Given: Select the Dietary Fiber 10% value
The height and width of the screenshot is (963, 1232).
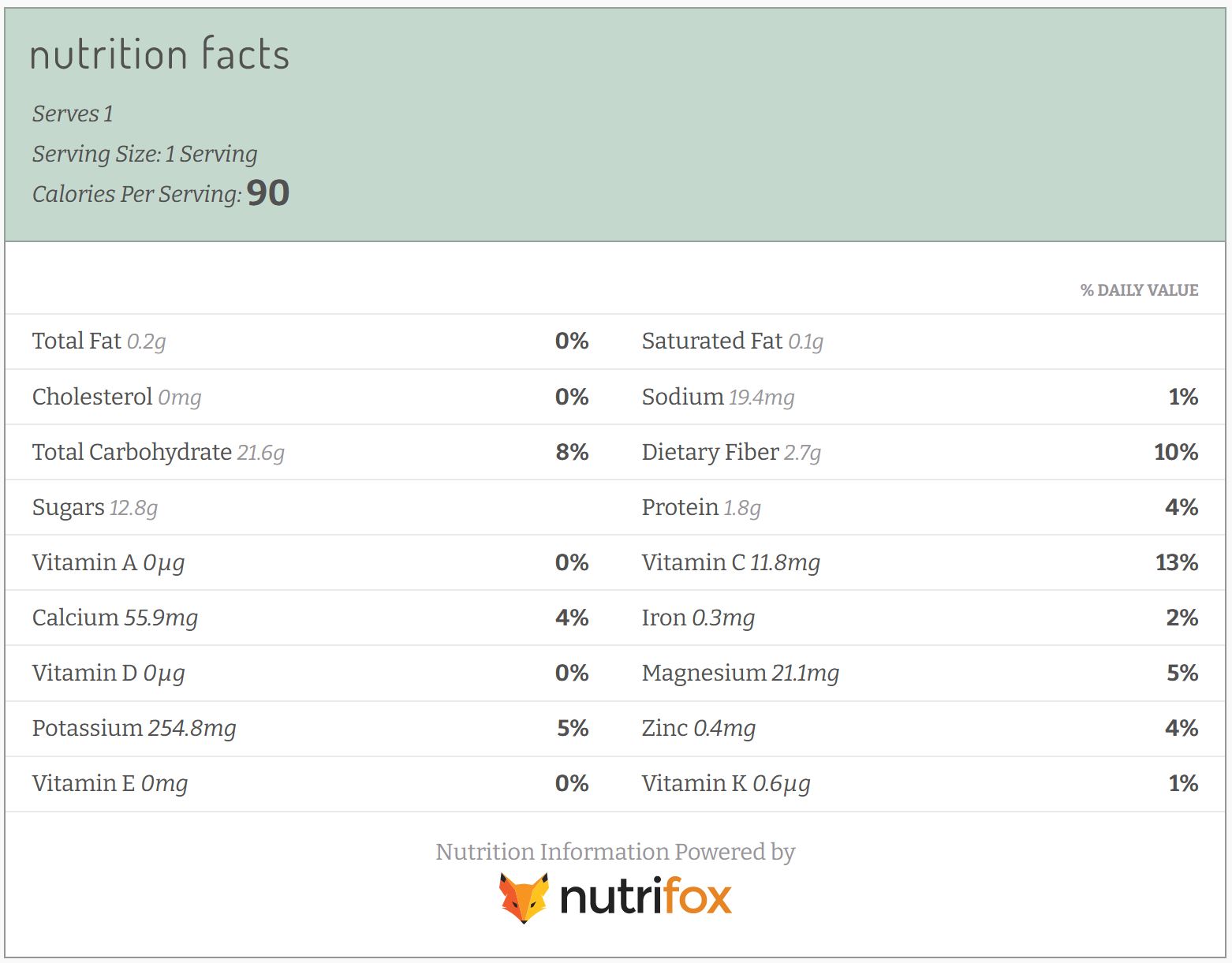Looking at the screenshot, I should click(x=1176, y=452).
